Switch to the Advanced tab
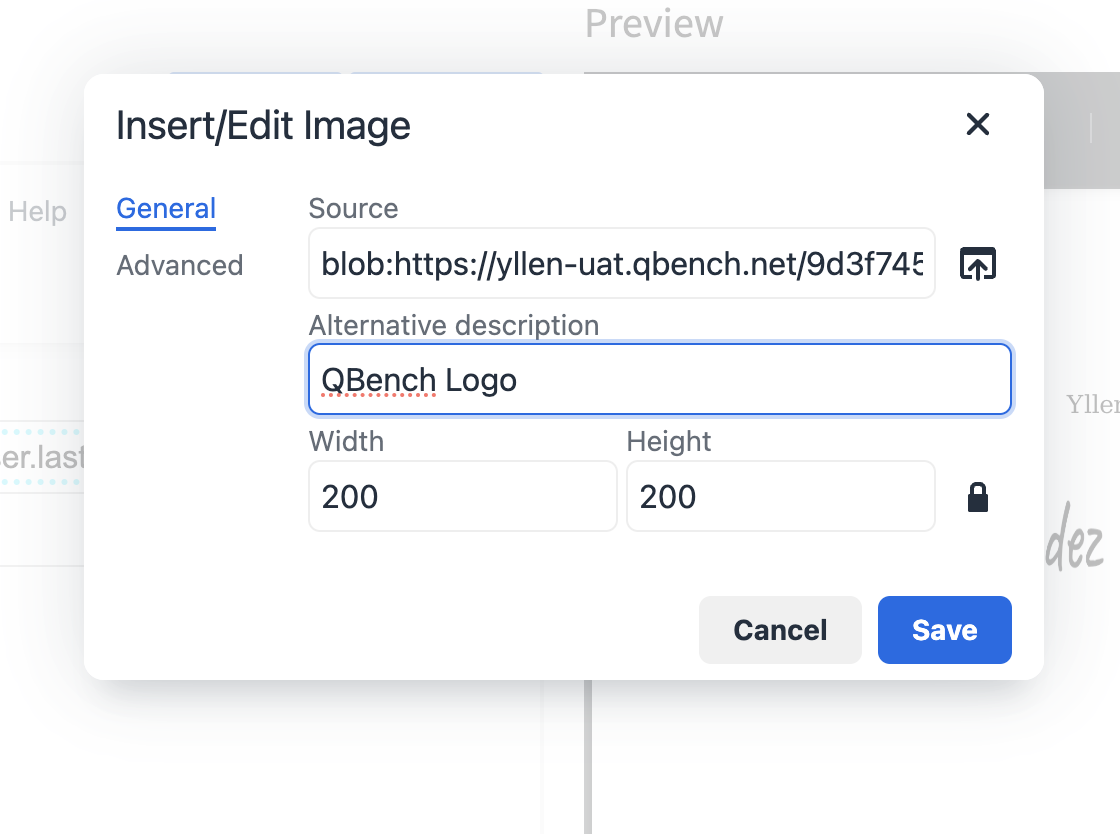Screen dimensions: 1120x834 (x=180, y=265)
